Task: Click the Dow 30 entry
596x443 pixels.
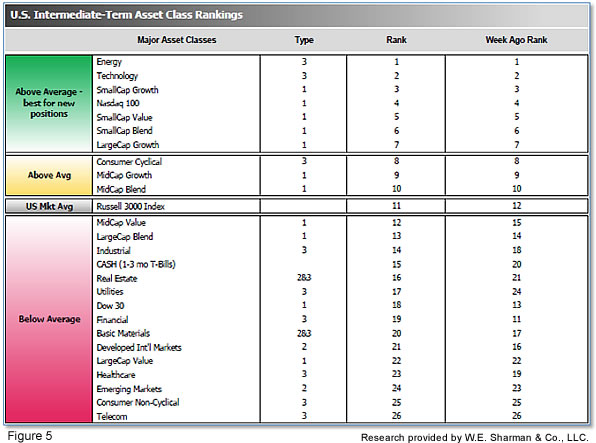Action: pyautogui.click(x=110, y=306)
